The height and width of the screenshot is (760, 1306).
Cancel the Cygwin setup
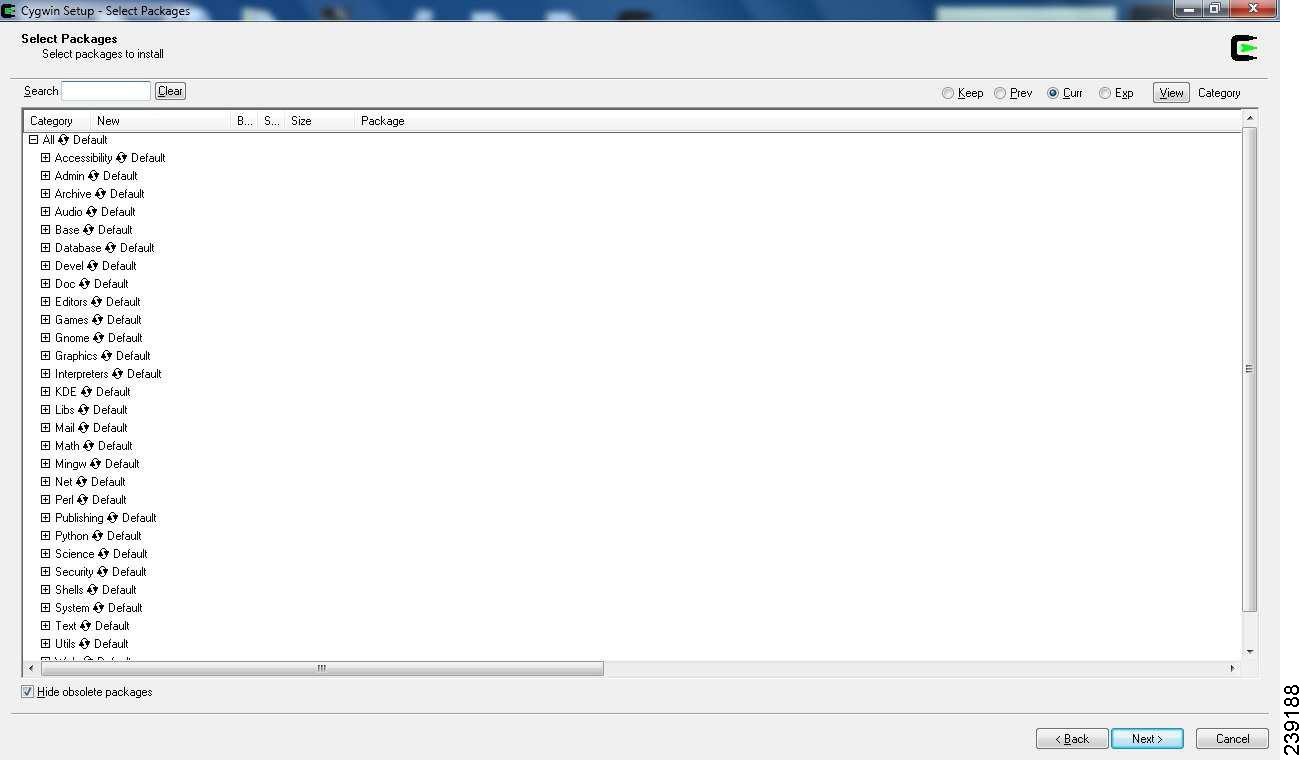[1232, 739]
